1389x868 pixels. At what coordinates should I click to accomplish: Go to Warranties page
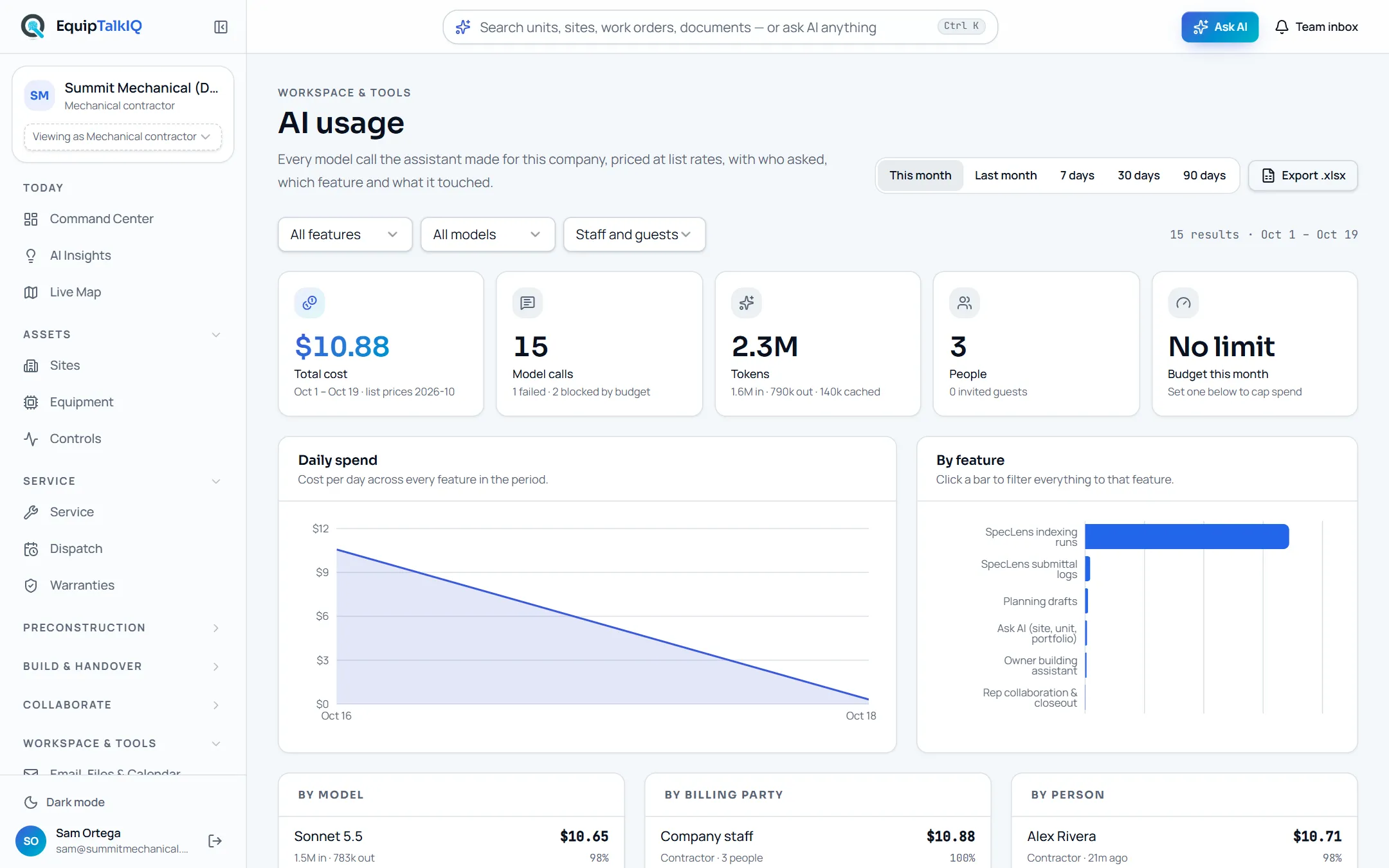[x=122, y=586]
